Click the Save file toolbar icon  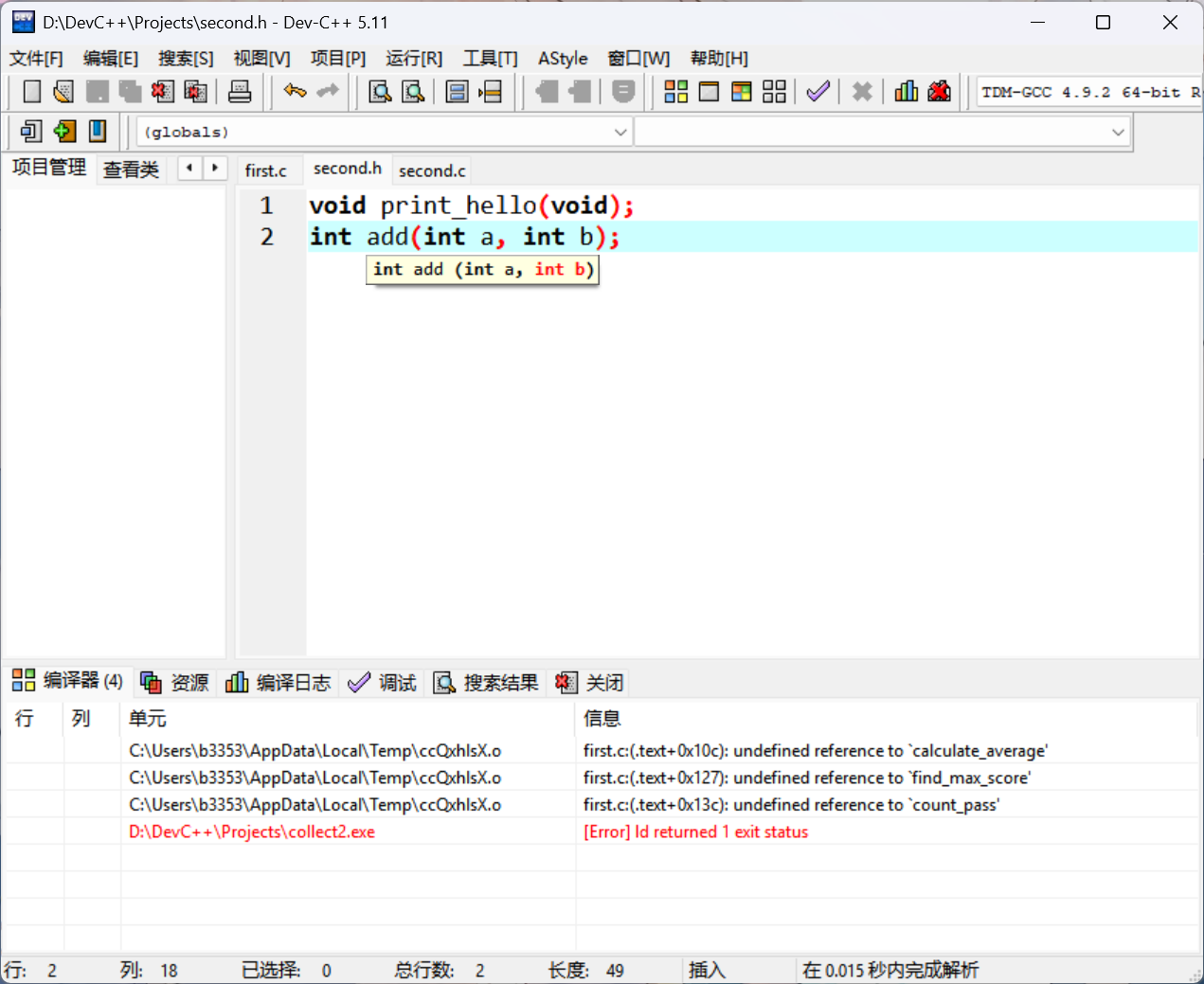click(x=97, y=92)
